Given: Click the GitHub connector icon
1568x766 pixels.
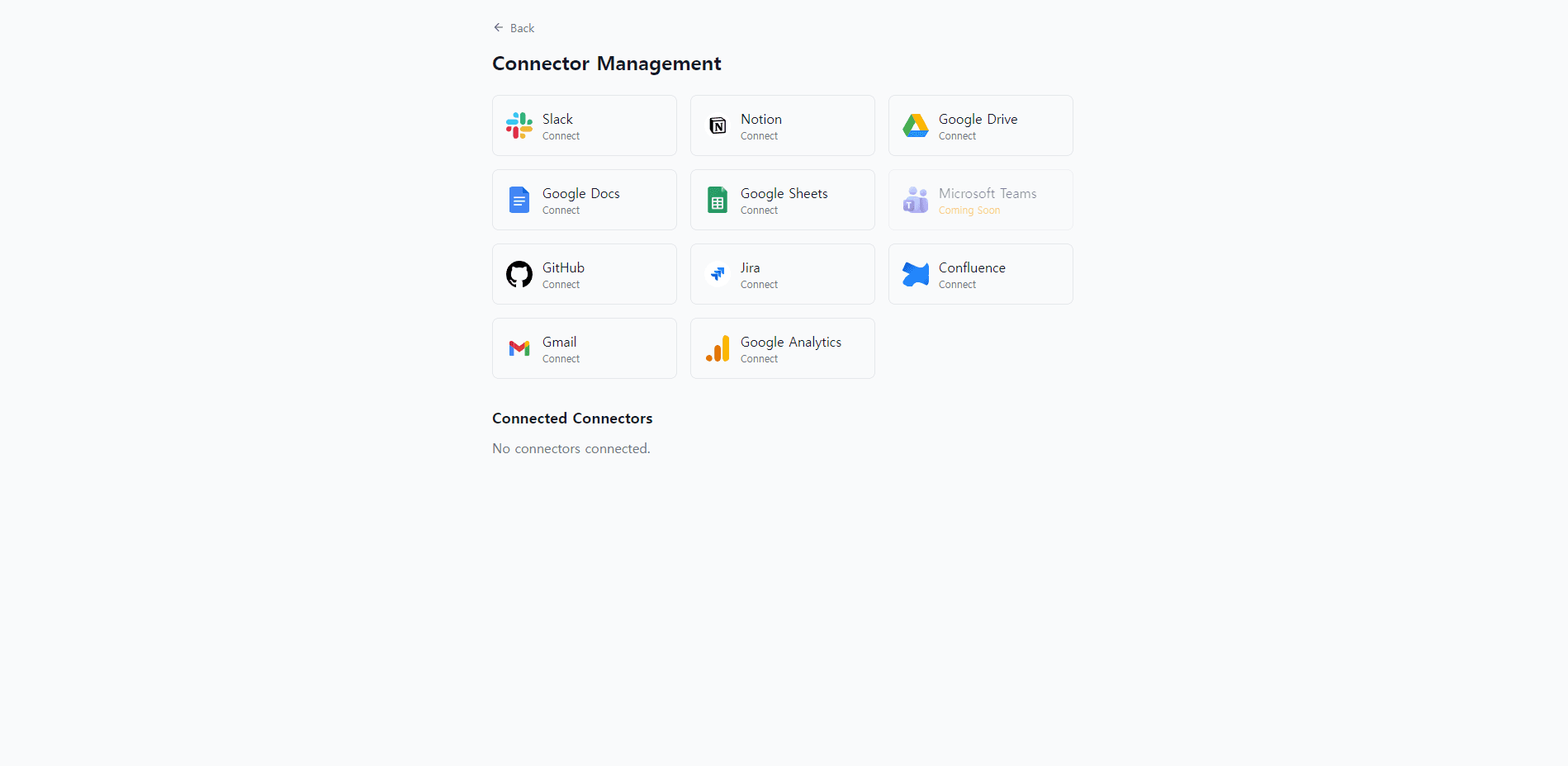Looking at the screenshot, I should [519, 274].
